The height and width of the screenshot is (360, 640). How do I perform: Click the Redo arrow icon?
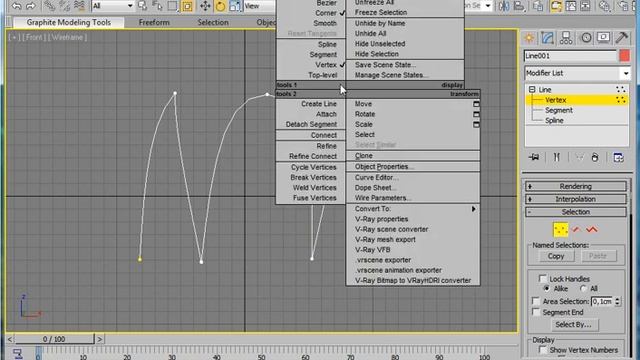tap(31, 6)
